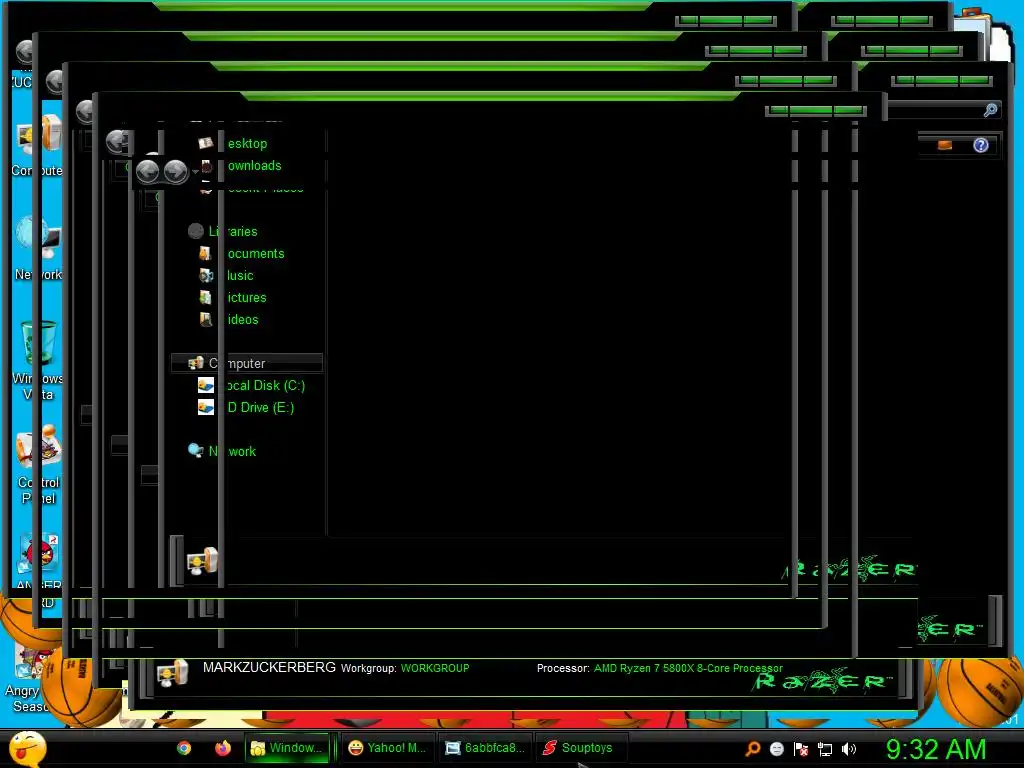
Task: Click the Local Disk (C:) drive icon
Action: click(206, 385)
